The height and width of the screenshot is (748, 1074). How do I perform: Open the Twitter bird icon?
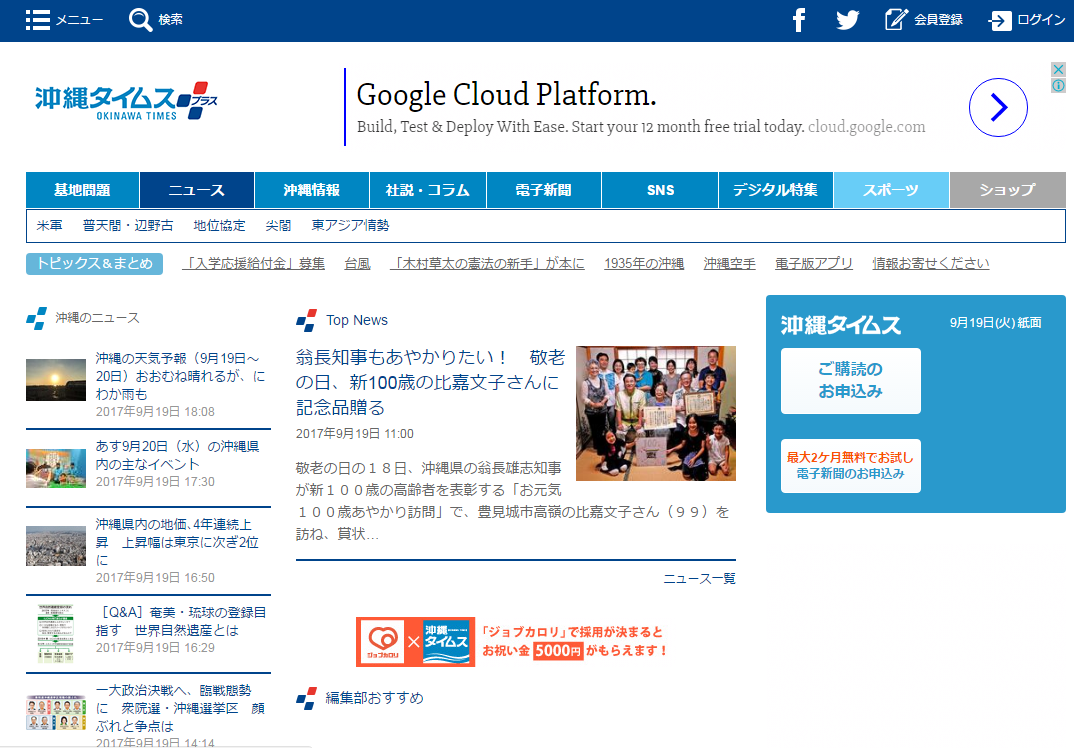[847, 20]
